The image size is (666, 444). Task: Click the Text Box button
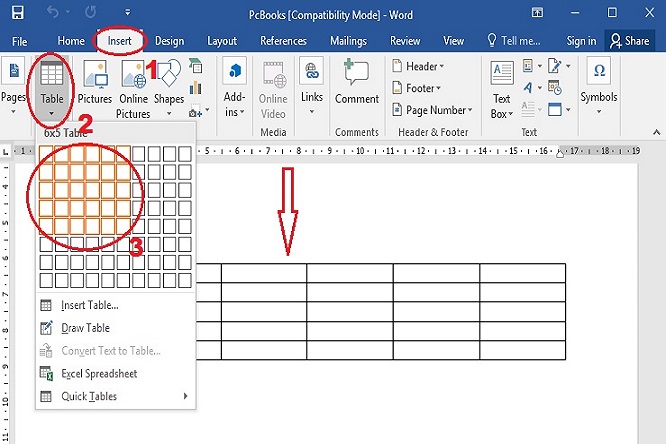pyautogui.click(x=502, y=90)
